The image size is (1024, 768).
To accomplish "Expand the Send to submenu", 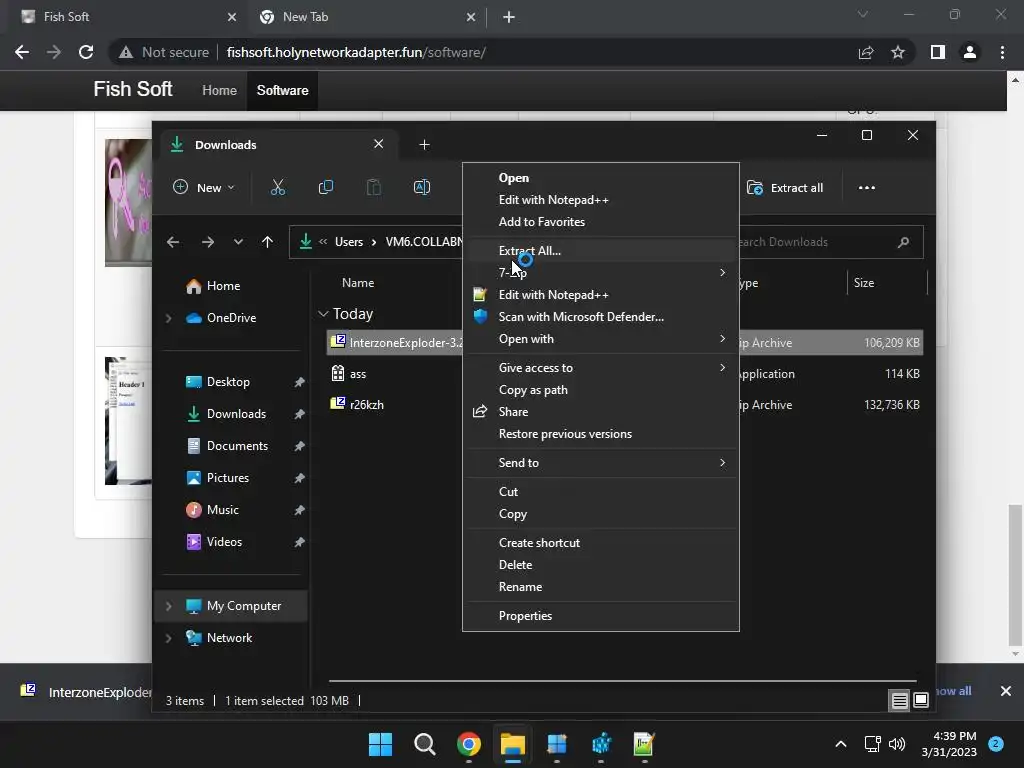I will point(601,463).
